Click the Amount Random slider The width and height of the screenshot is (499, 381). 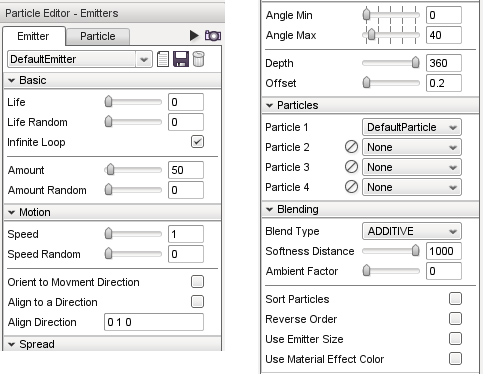[133, 190]
